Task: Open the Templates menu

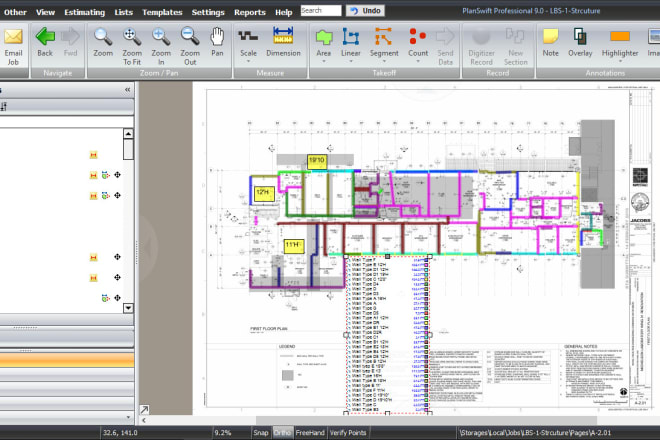Action: [162, 12]
